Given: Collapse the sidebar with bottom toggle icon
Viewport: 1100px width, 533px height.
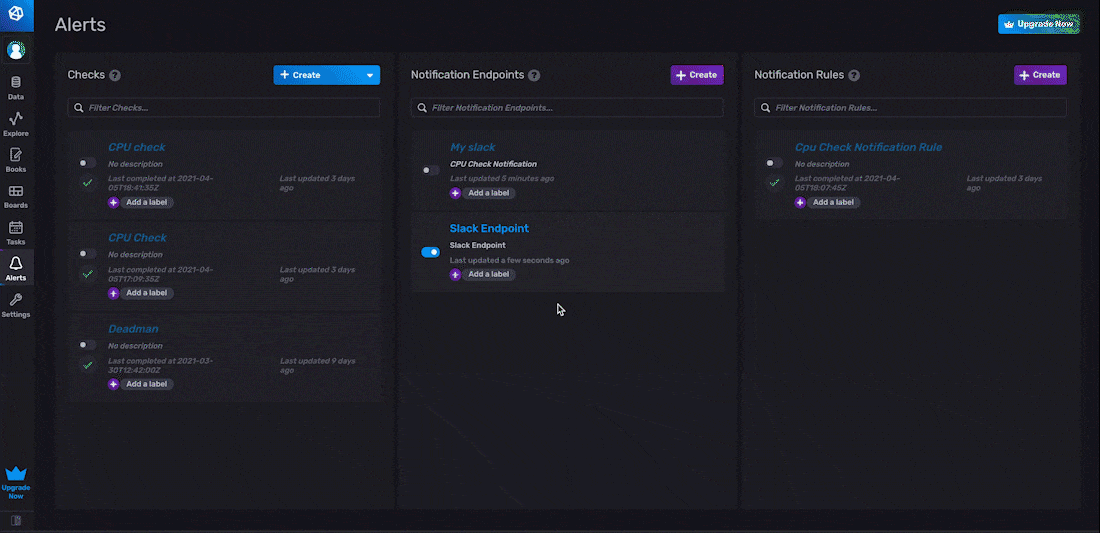Looking at the screenshot, I should click(x=16, y=520).
